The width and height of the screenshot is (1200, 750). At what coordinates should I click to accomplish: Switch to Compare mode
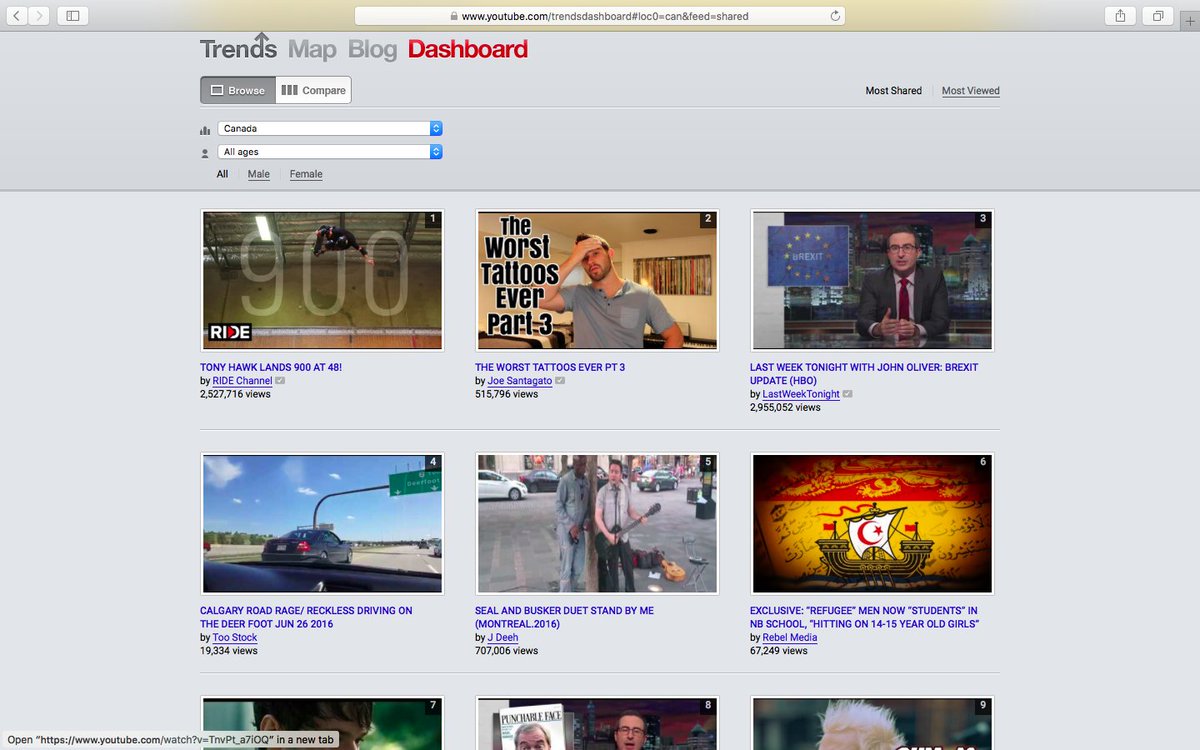313,90
